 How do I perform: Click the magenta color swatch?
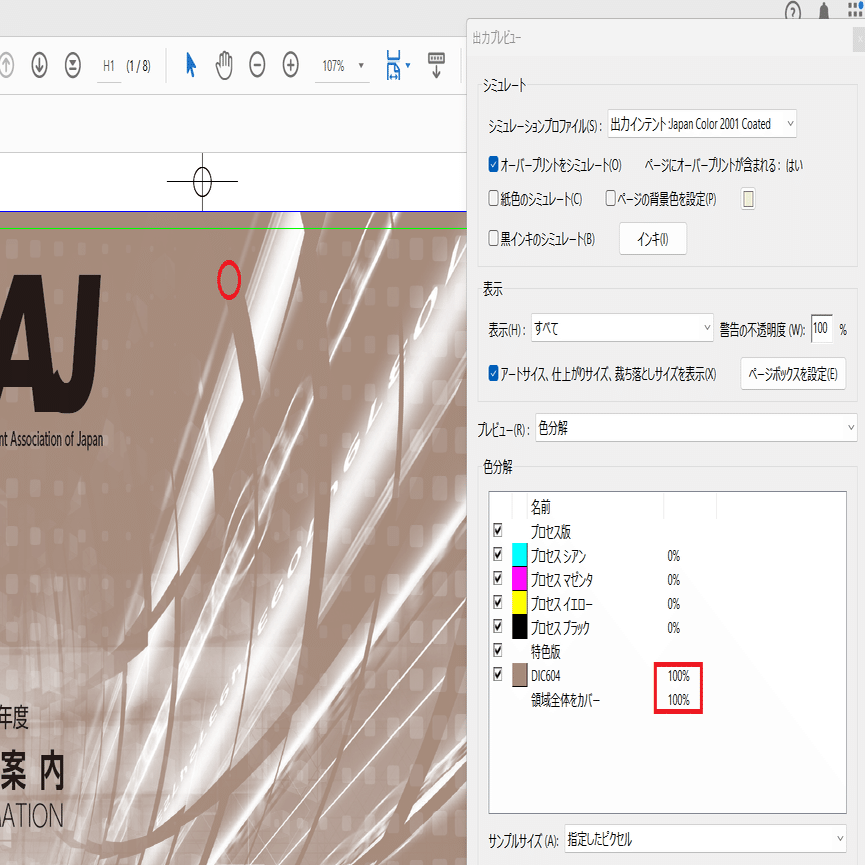520,579
